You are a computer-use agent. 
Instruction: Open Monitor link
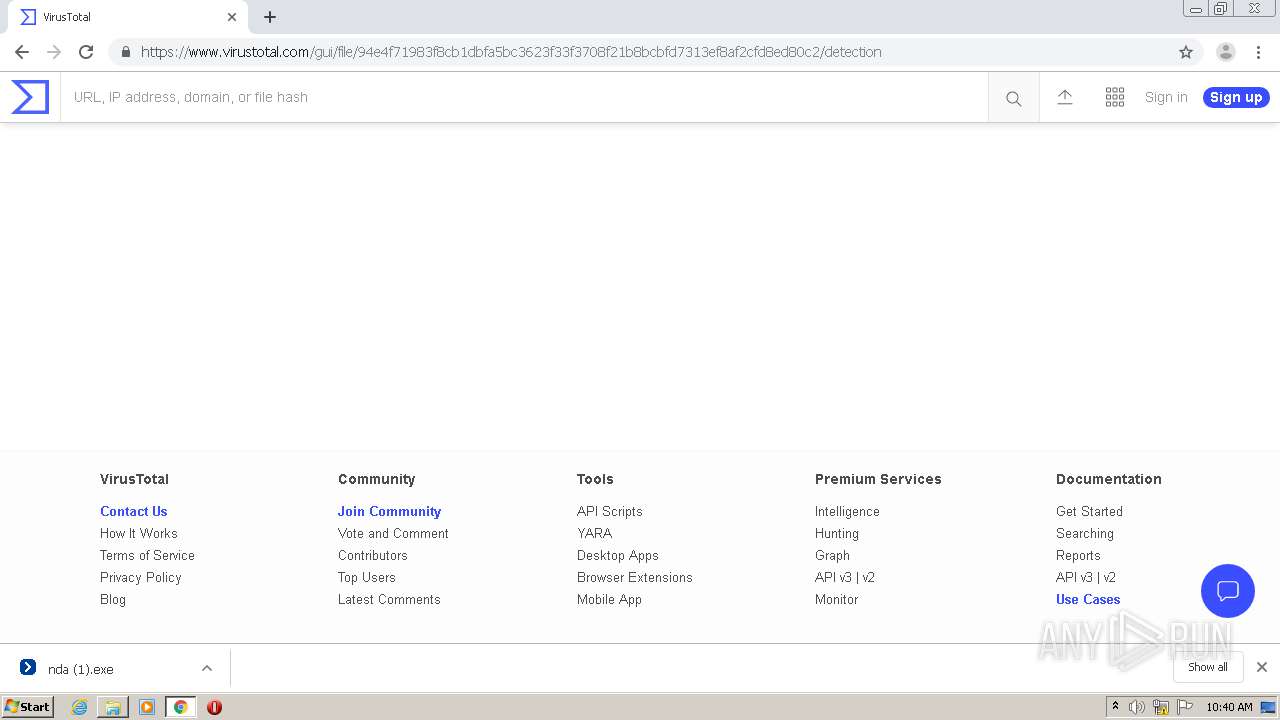837,599
